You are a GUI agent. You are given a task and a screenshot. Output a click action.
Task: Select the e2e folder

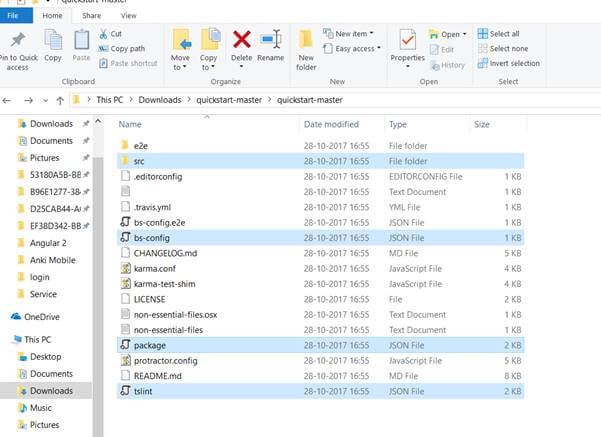320,146
